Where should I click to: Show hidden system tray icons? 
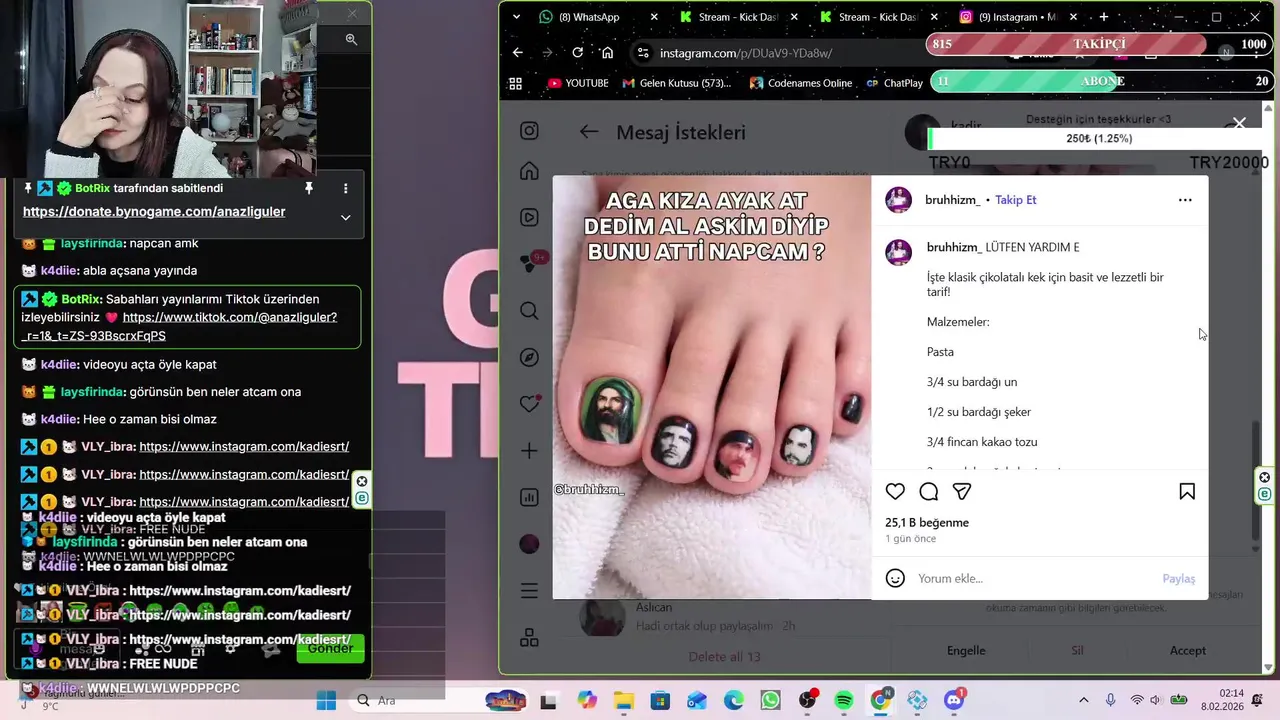pyautogui.click(x=1082, y=700)
